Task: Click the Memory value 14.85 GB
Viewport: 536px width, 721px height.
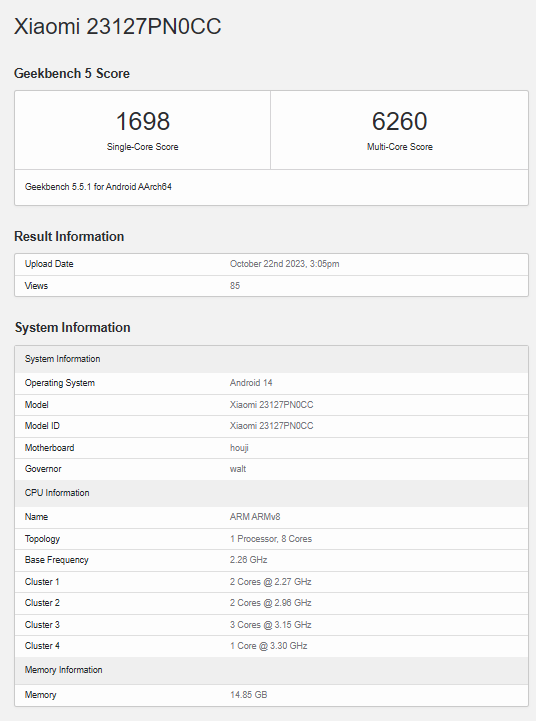Action: point(249,695)
